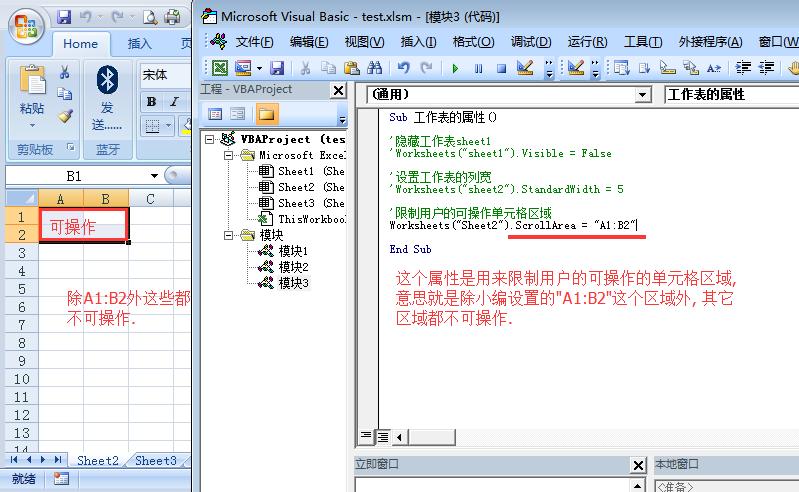The image size is (799, 492).
Task: Open the Insert UserForm dropdown arrow
Action: point(259,68)
